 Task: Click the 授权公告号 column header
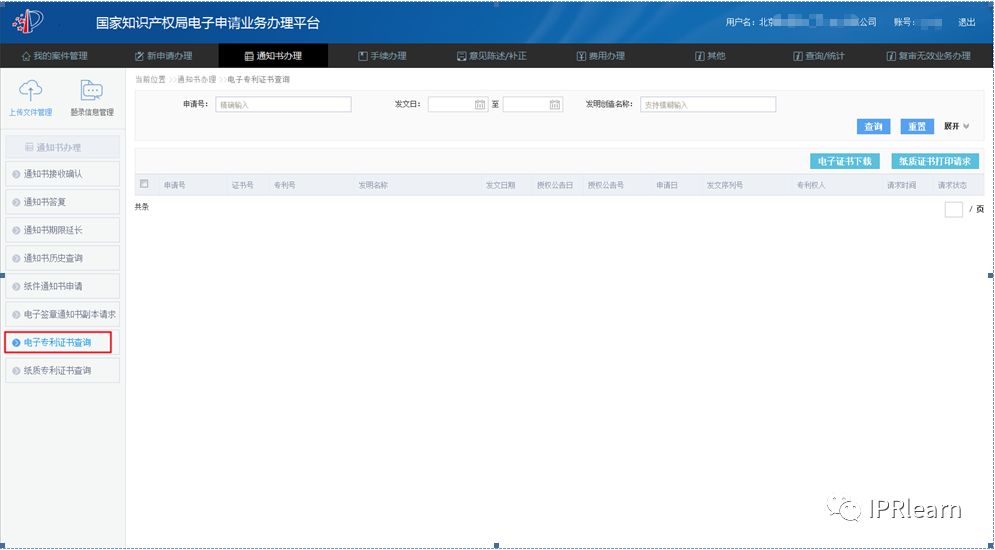pyautogui.click(x=605, y=185)
